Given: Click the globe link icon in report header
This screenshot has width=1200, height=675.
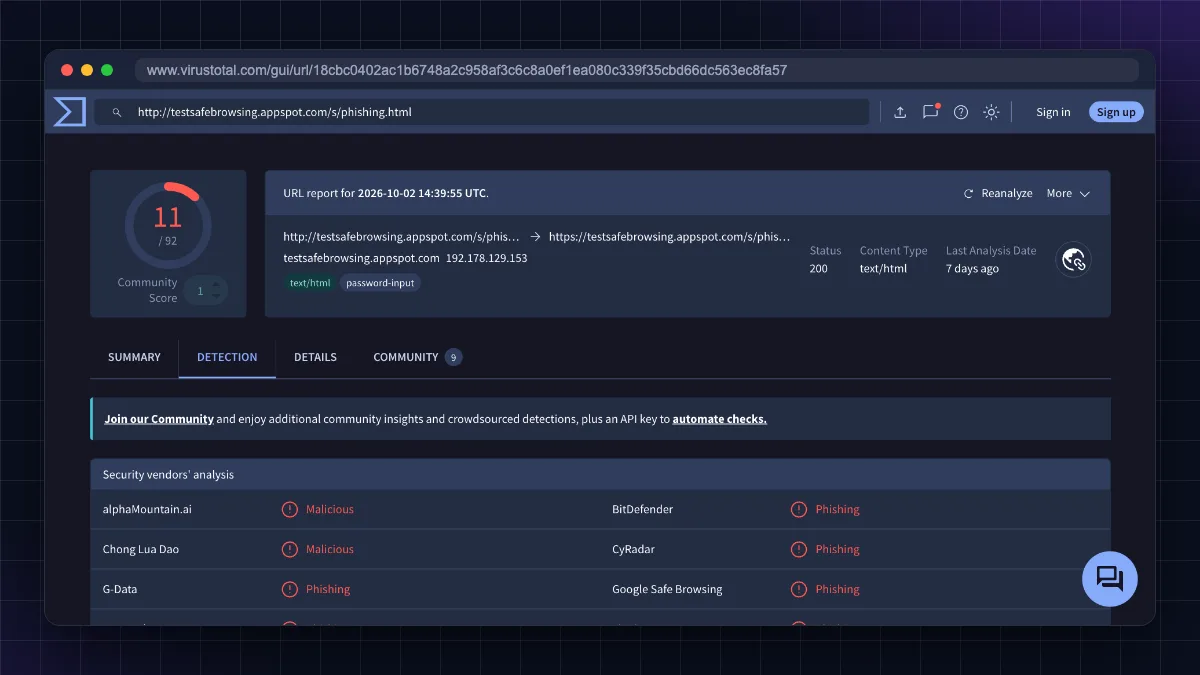Looking at the screenshot, I should 1074,260.
